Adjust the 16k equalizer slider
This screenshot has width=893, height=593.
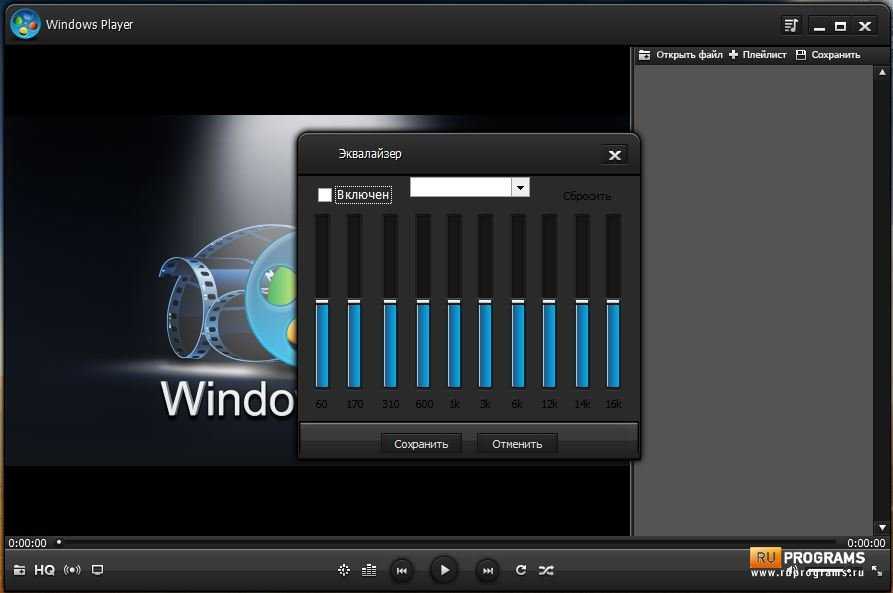[x=613, y=301]
